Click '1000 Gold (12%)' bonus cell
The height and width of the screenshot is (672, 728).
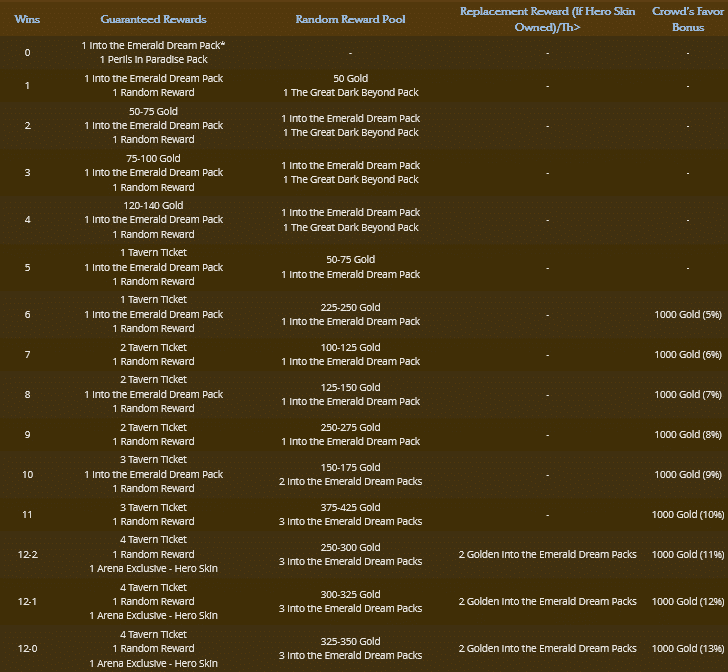(688, 601)
